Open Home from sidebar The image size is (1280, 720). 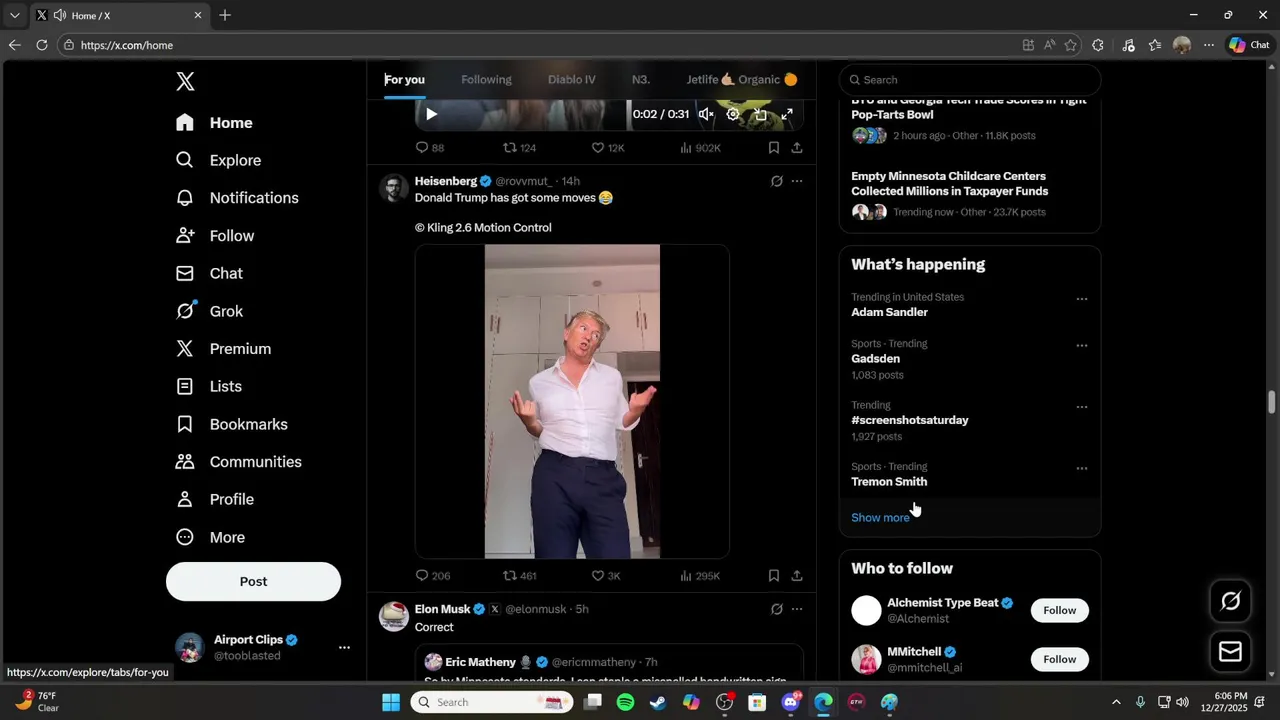(x=214, y=123)
